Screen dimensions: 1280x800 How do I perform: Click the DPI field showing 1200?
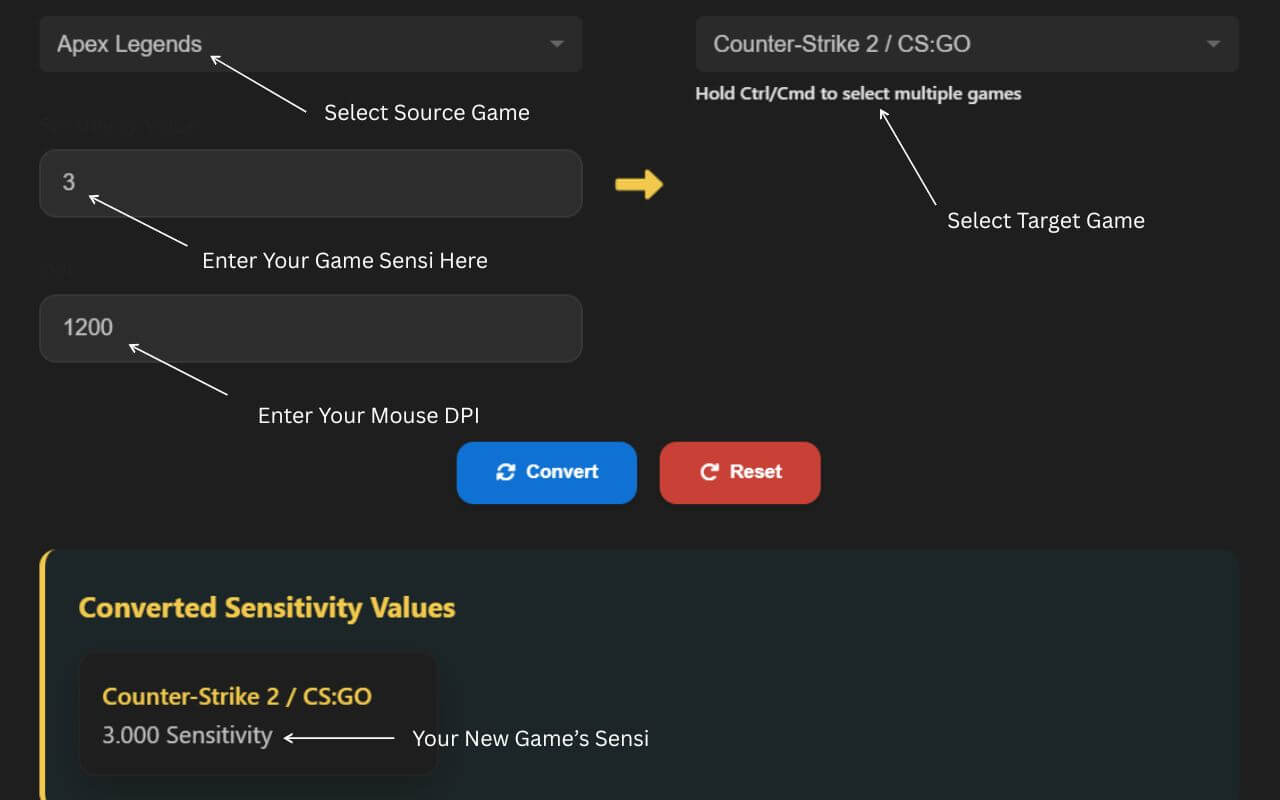coord(310,328)
